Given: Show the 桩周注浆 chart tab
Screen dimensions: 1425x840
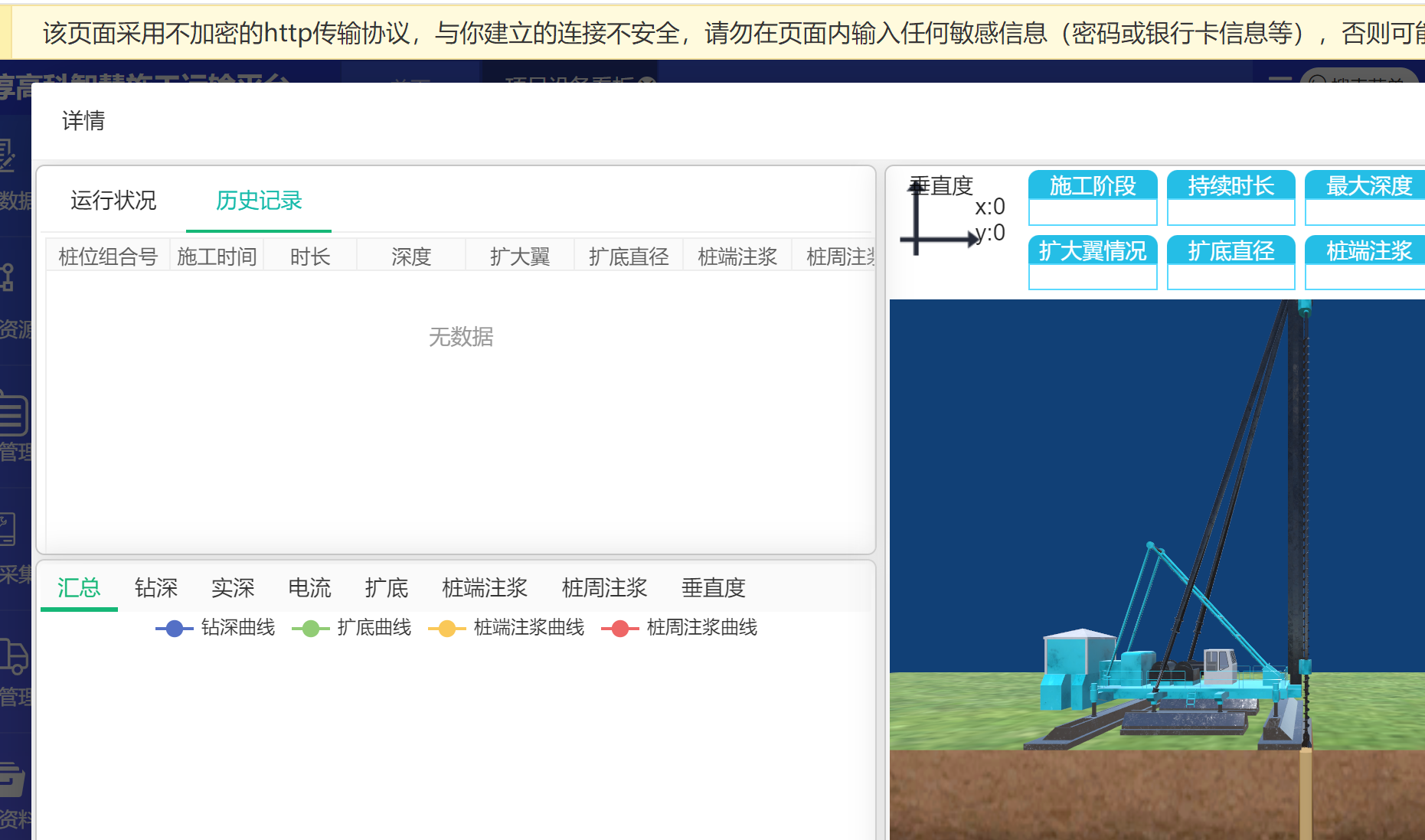Looking at the screenshot, I should click(x=604, y=588).
